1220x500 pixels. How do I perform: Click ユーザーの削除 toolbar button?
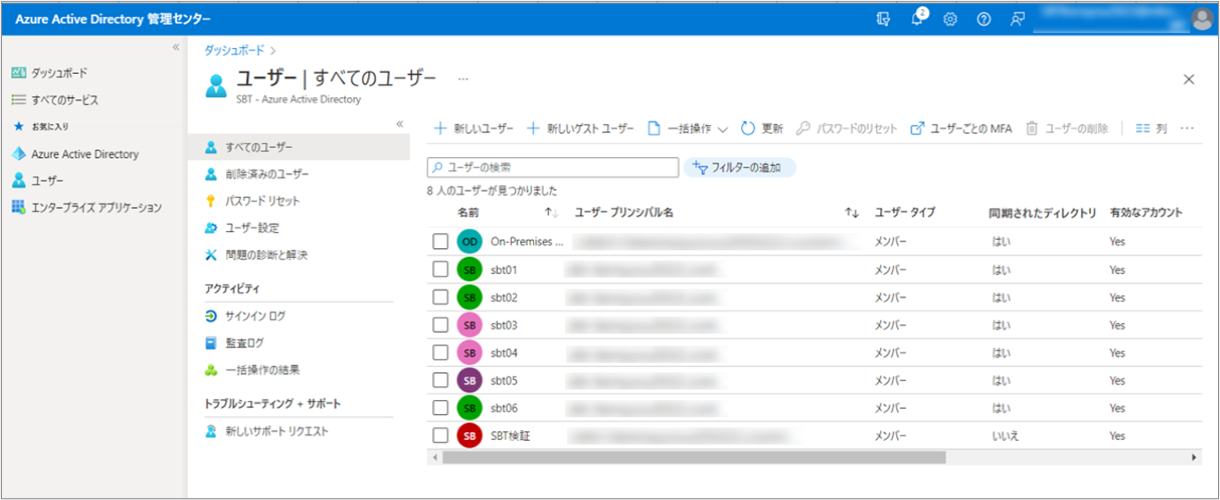(1067, 129)
